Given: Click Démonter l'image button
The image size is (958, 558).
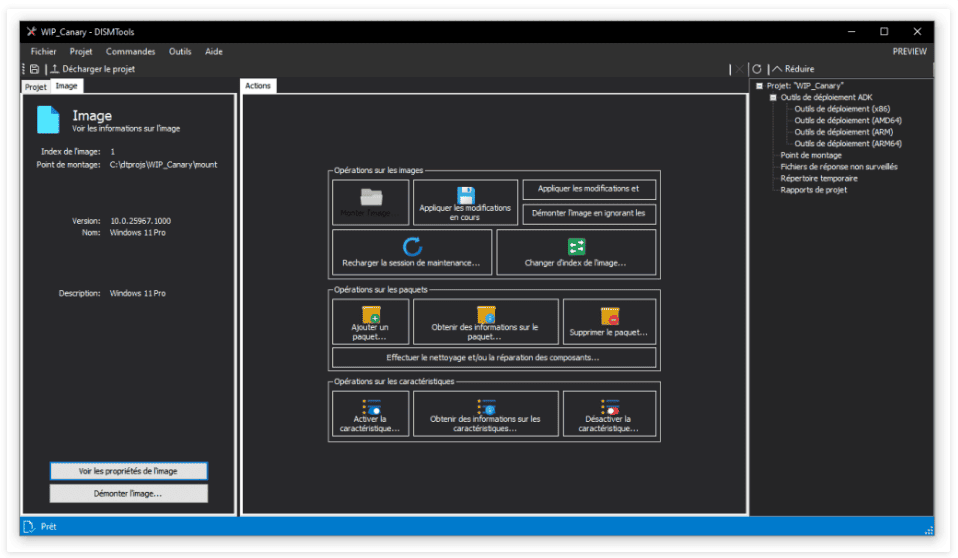Looking at the screenshot, I should point(128,494).
